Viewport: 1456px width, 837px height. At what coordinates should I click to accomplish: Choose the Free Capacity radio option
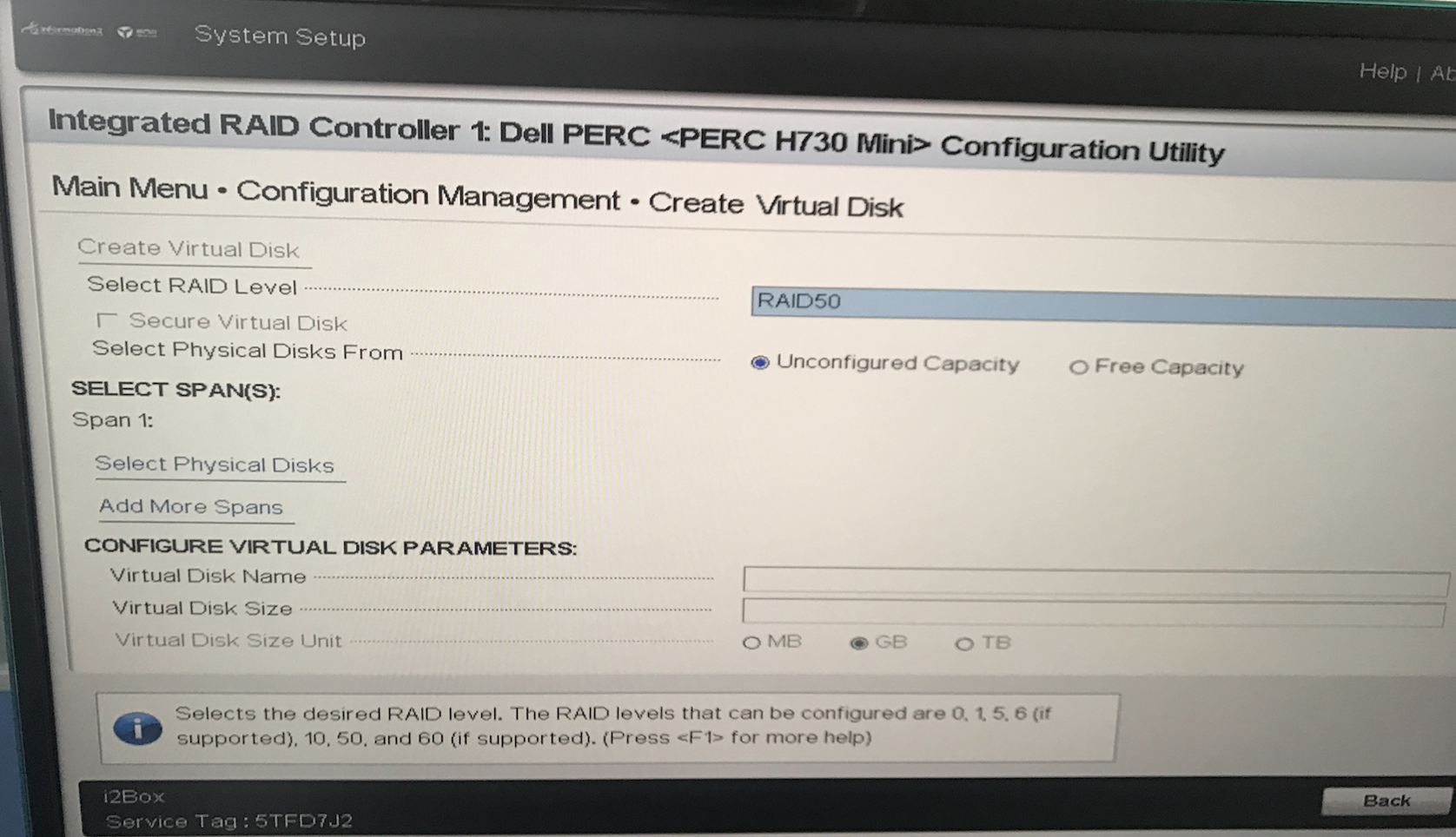(1078, 367)
